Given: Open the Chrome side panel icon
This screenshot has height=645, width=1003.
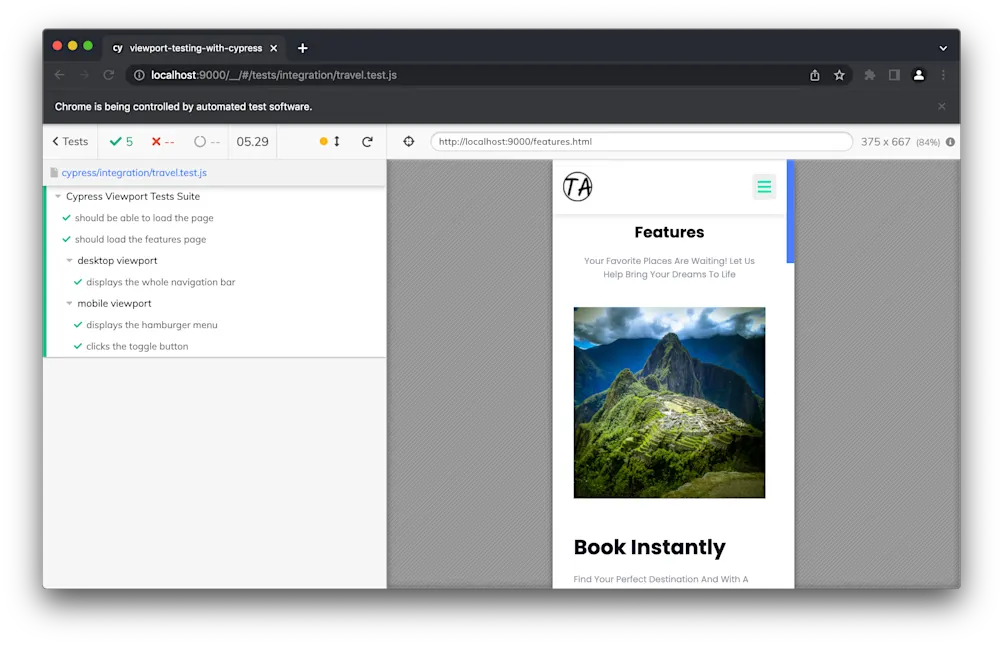Looking at the screenshot, I should [x=894, y=75].
